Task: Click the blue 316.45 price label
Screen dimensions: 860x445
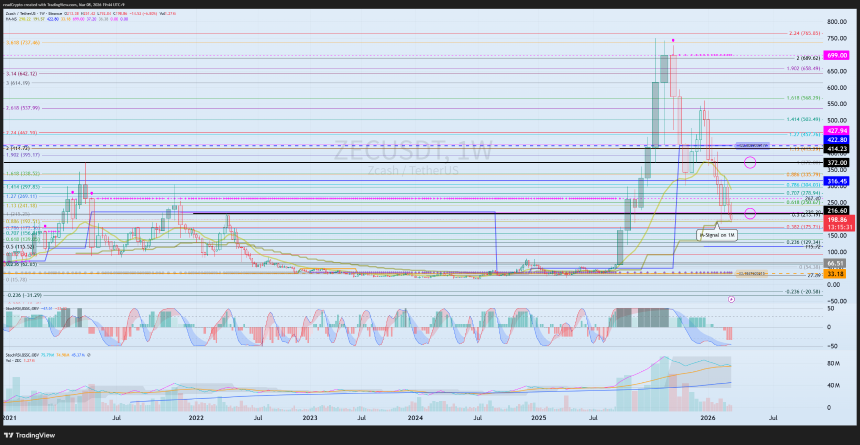Action: coord(835,181)
